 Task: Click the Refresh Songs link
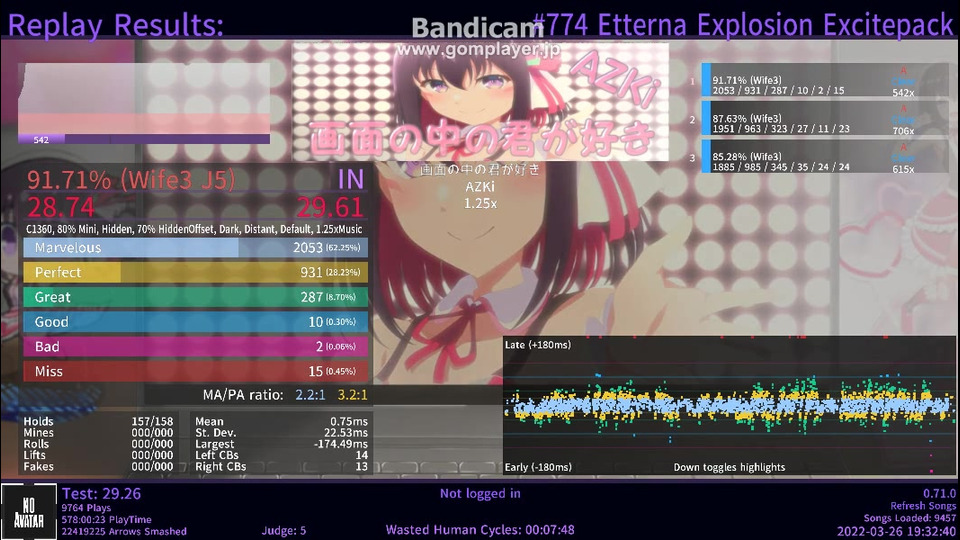pos(923,506)
